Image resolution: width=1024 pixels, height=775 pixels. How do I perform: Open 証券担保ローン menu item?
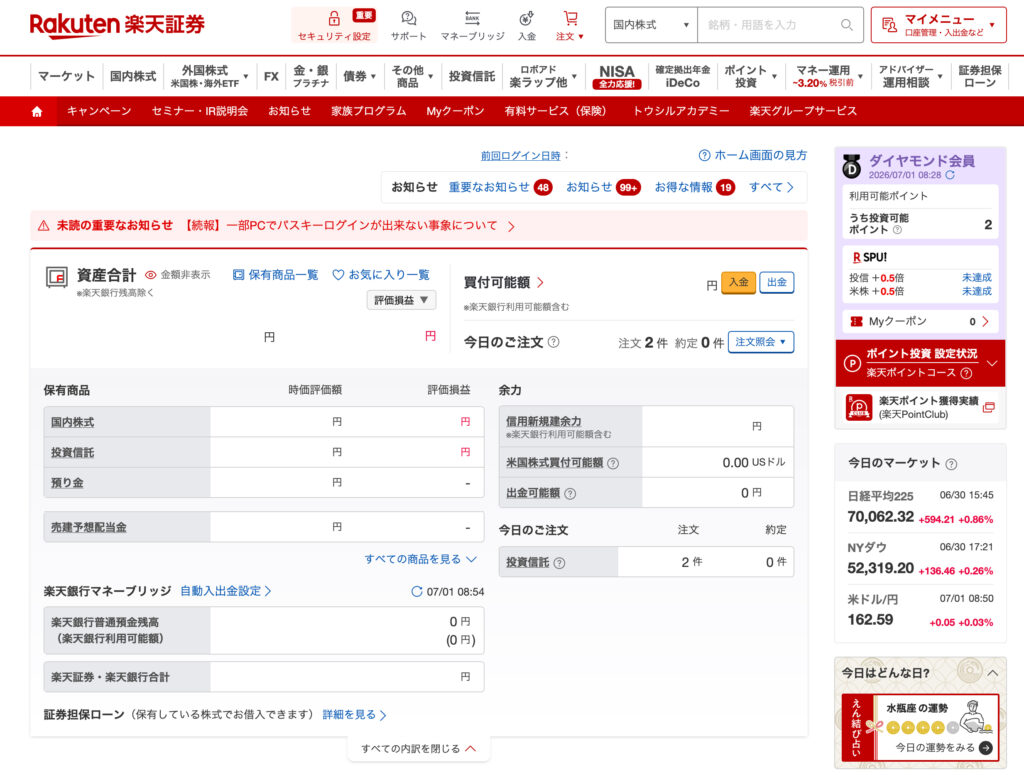coord(980,76)
